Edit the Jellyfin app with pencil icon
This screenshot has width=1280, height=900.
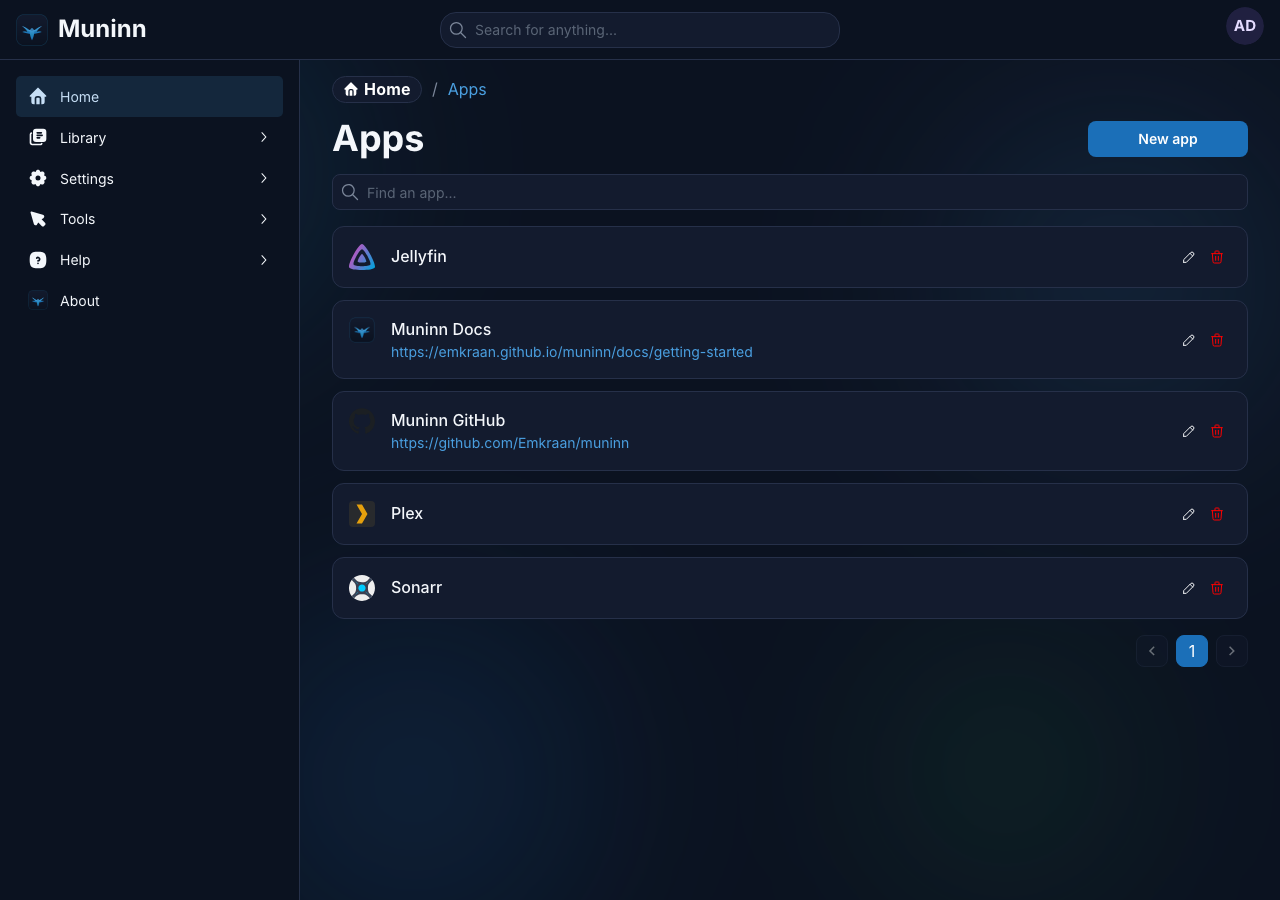pos(1189,257)
